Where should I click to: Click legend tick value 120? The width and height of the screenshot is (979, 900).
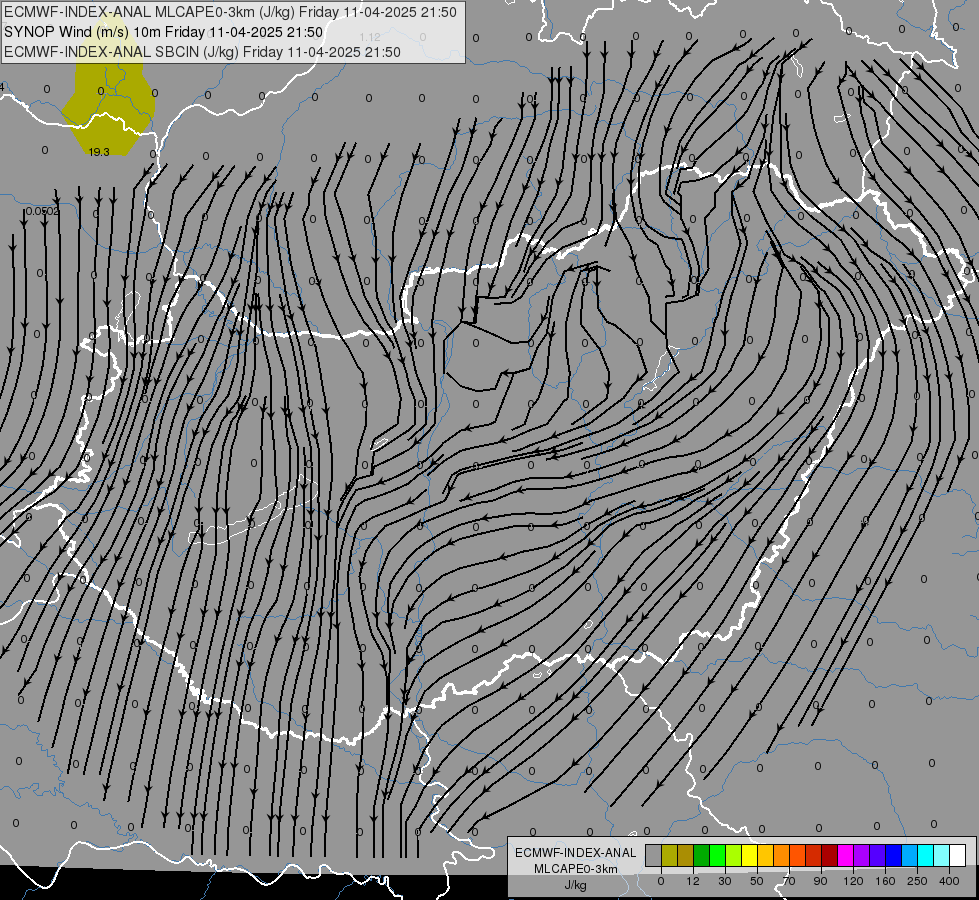[853, 881]
